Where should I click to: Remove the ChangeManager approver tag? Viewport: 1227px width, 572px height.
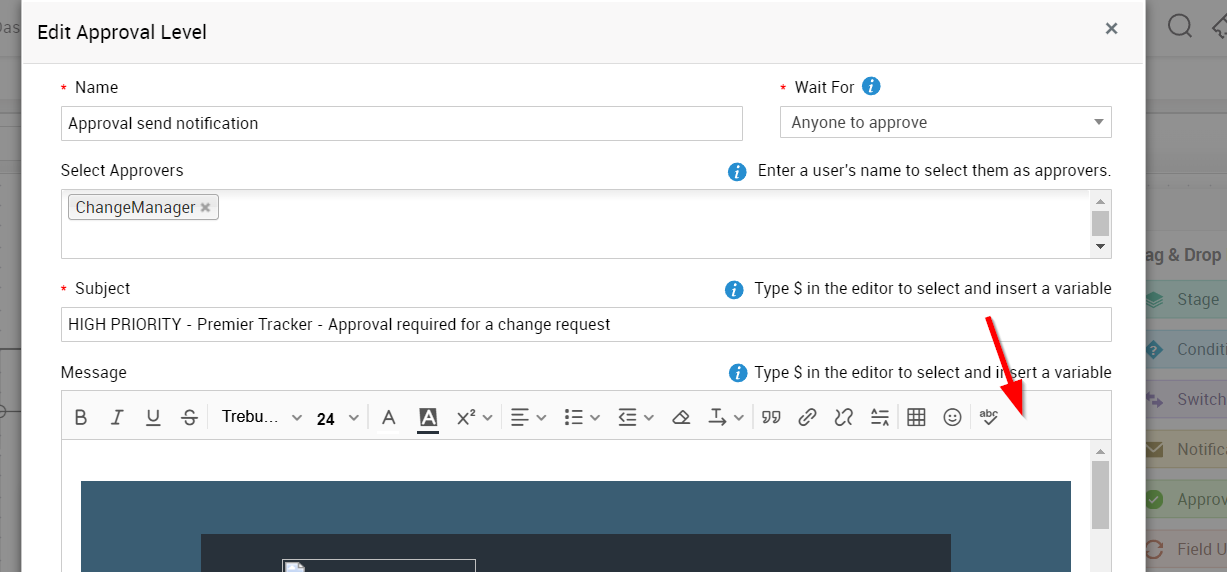(205, 207)
